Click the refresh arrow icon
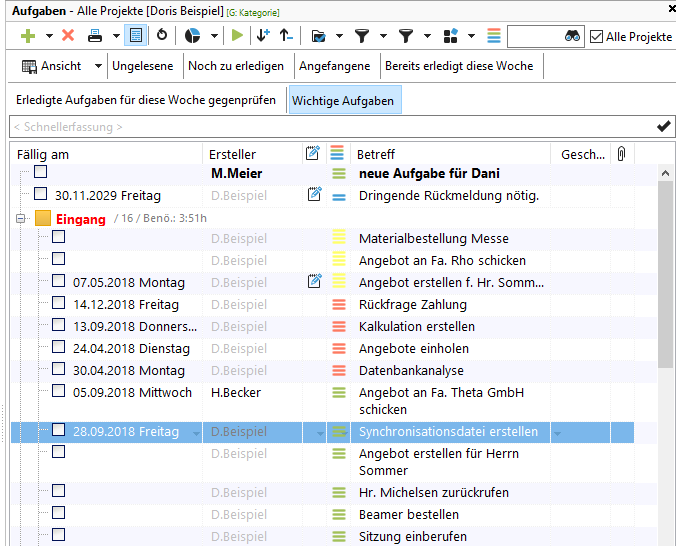This screenshot has width=676, height=546. (163, 36)
